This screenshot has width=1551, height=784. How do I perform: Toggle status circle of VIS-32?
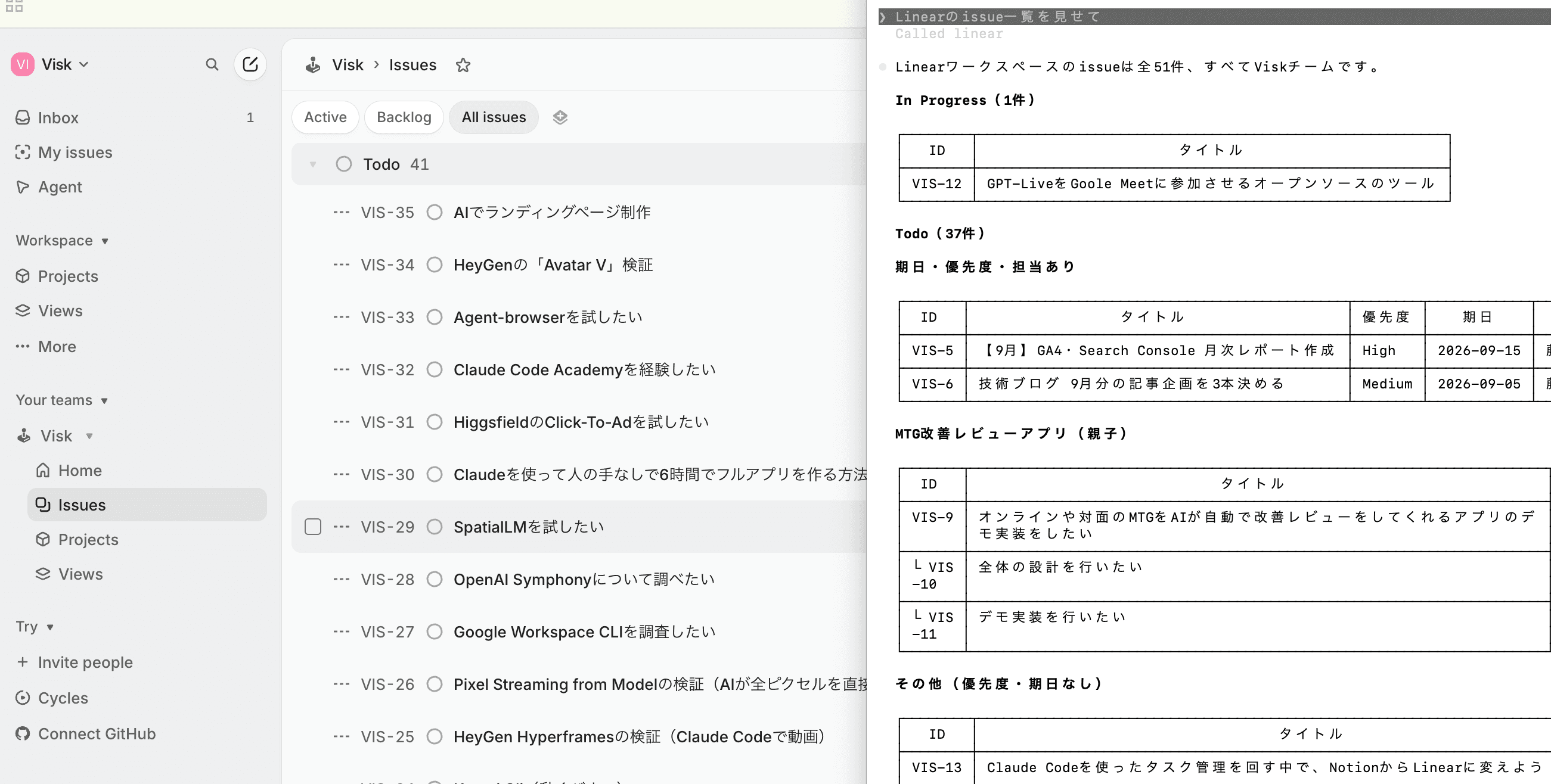pos(434,369)
